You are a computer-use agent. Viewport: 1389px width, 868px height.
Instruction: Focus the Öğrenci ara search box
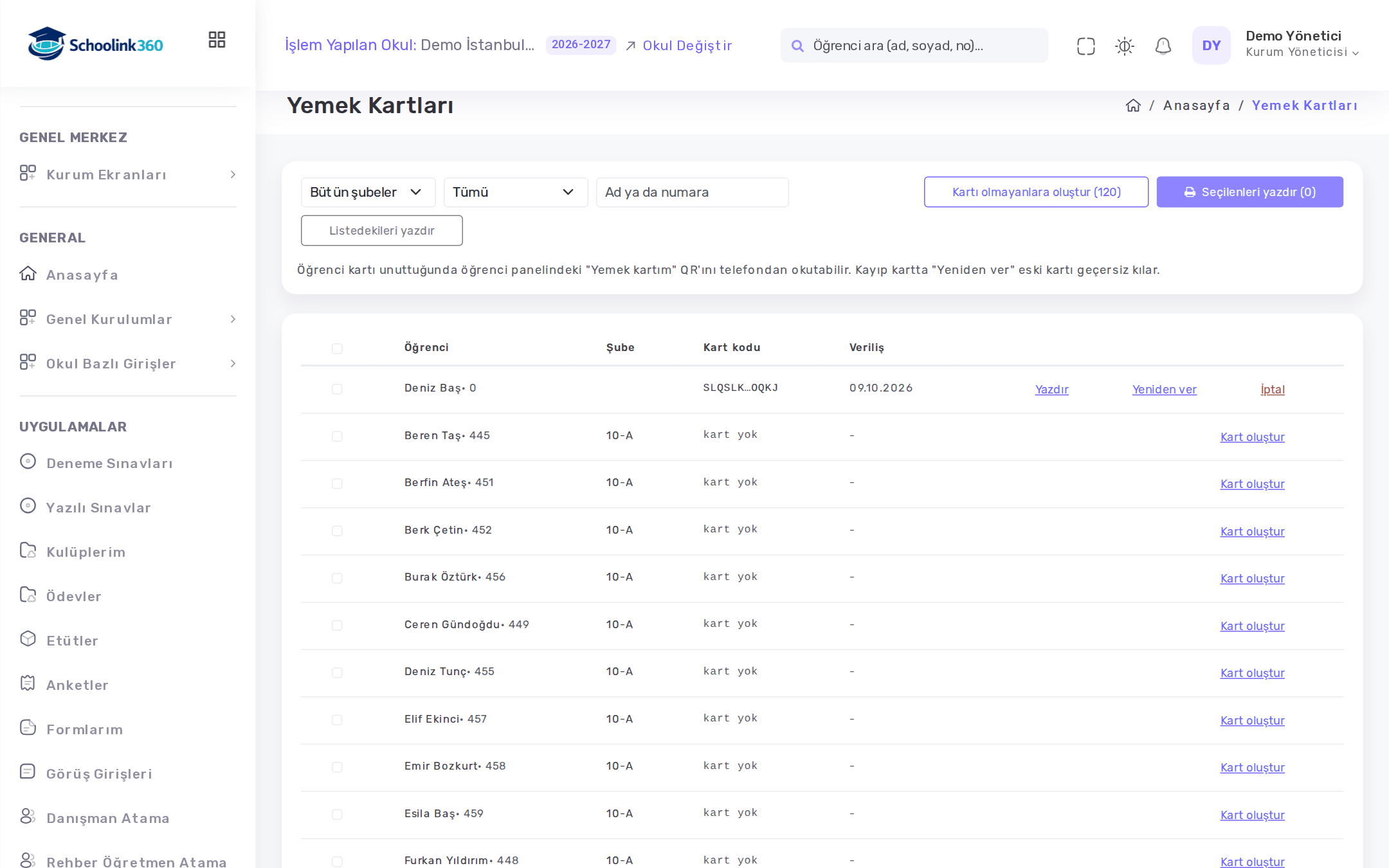[x=914, y=46]
